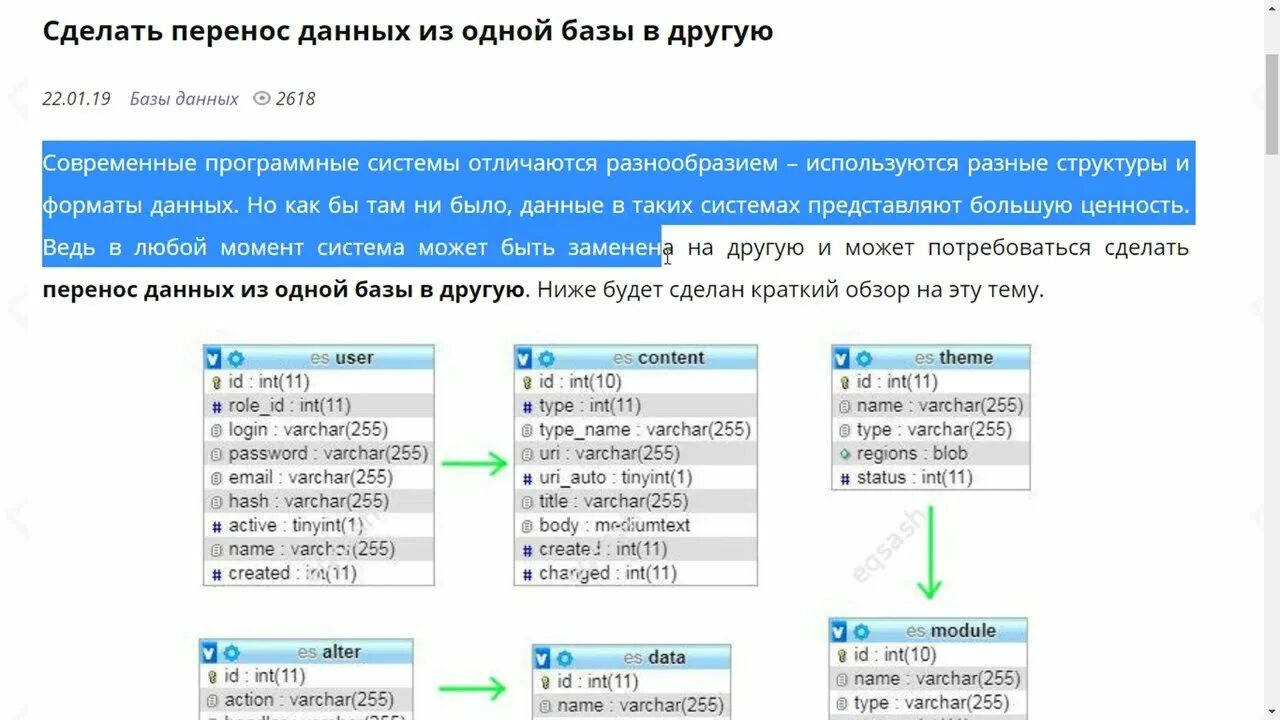This screenshot has height=720, width=1280.
Task: Open table options gear on es user table
Action: (x=234, y=357)
